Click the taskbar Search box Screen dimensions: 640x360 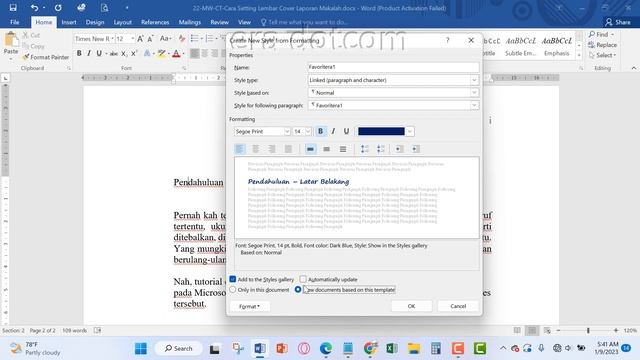(179, 349)
